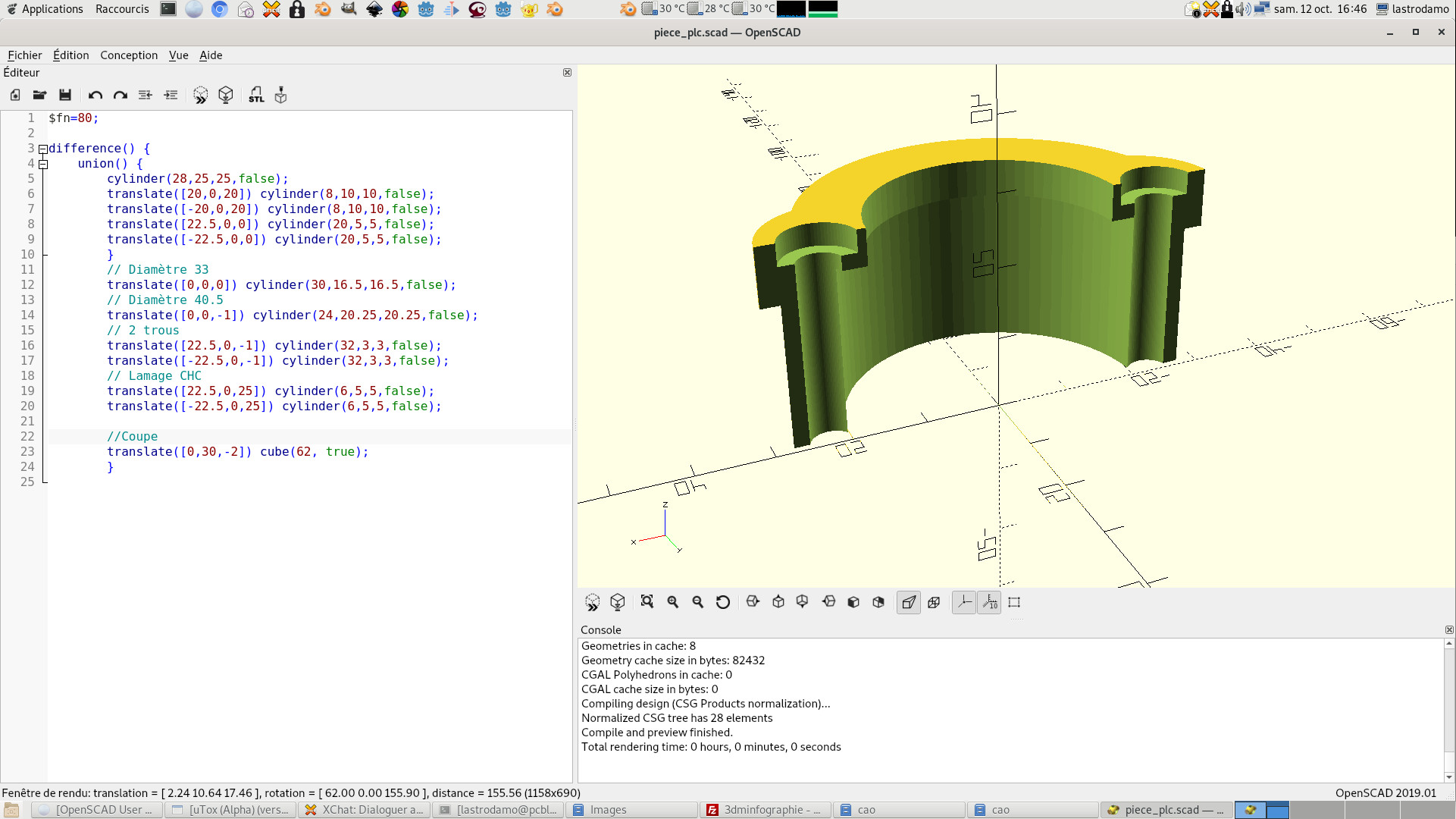The image size is (1456, 819).
Task: Switch to front view
Action: coord(853,602)
